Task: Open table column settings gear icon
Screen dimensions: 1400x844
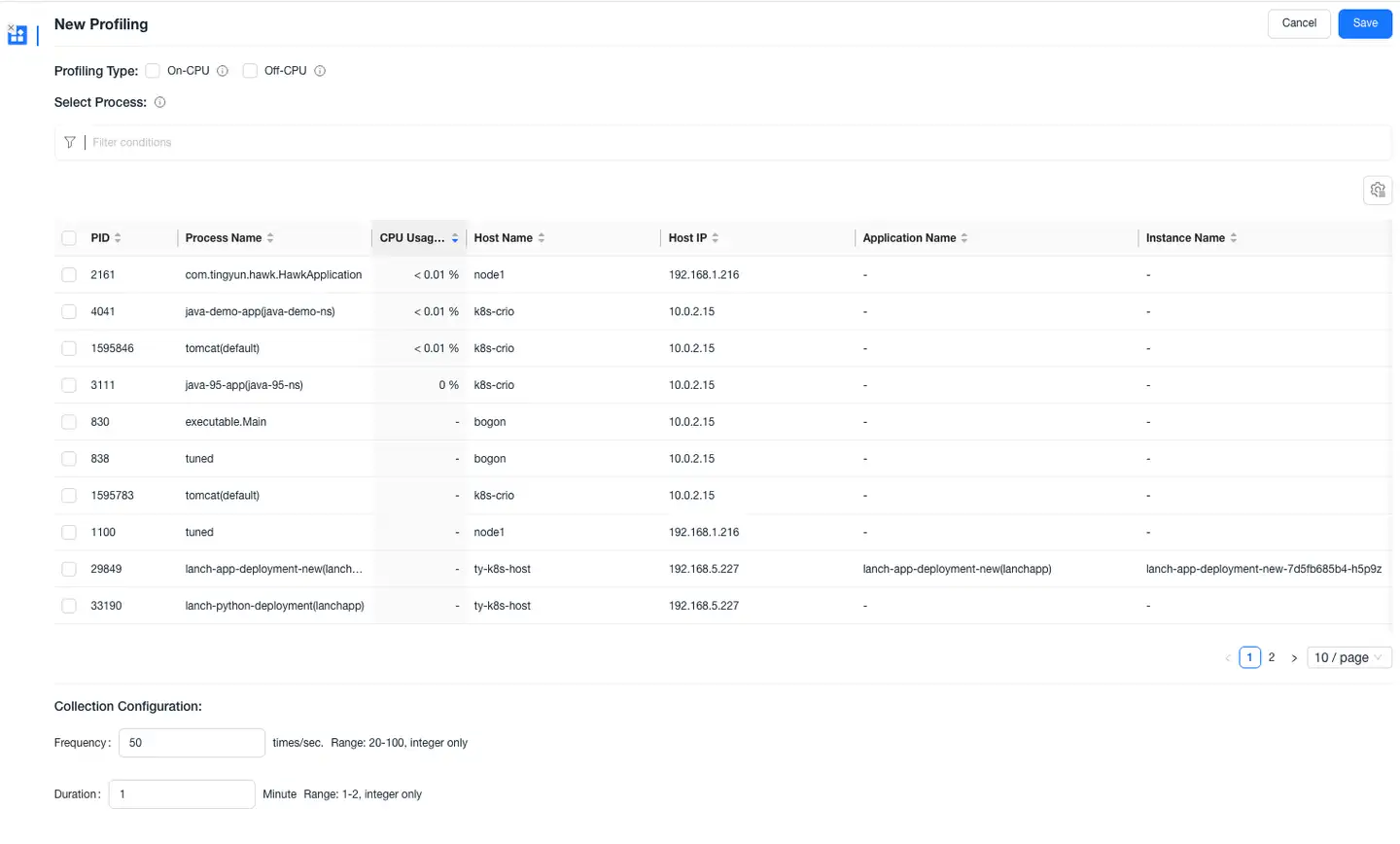Action: point(1377,191)
